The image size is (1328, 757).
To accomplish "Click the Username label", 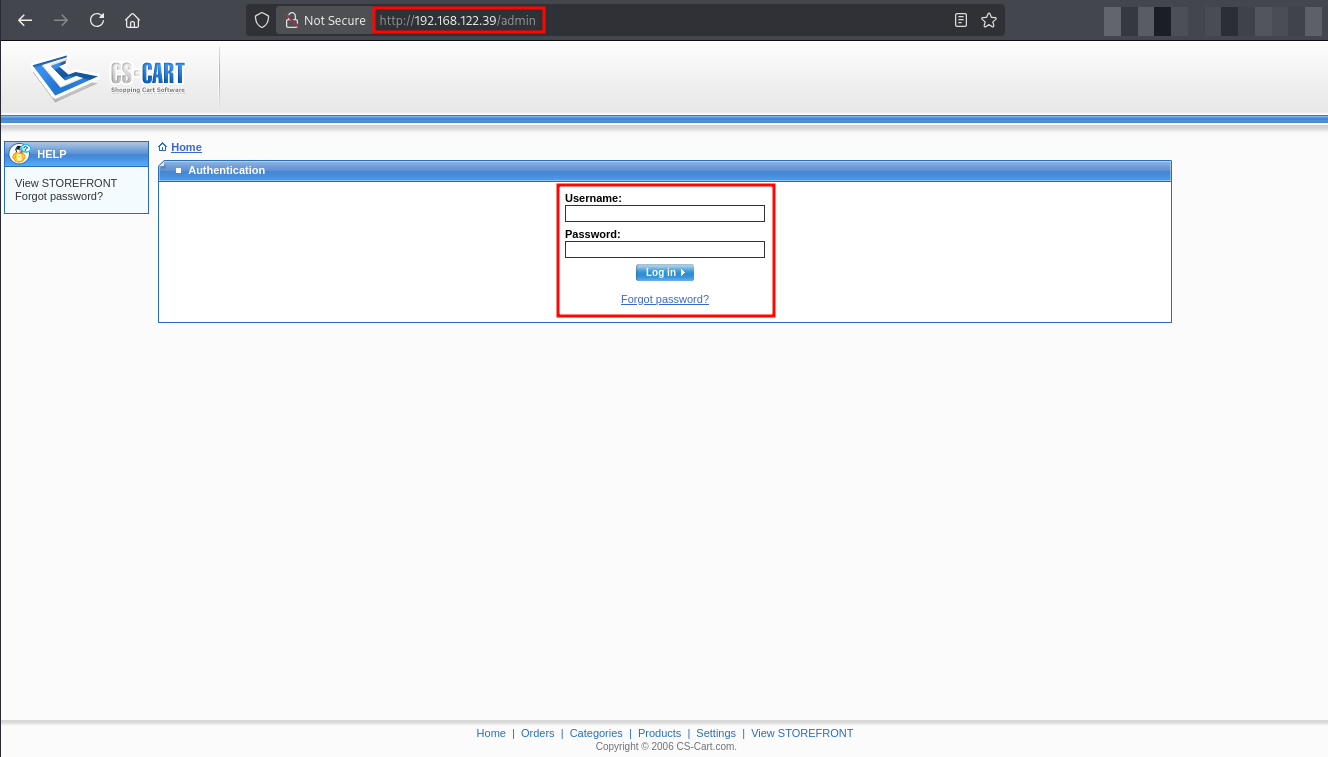I will 593,198.
